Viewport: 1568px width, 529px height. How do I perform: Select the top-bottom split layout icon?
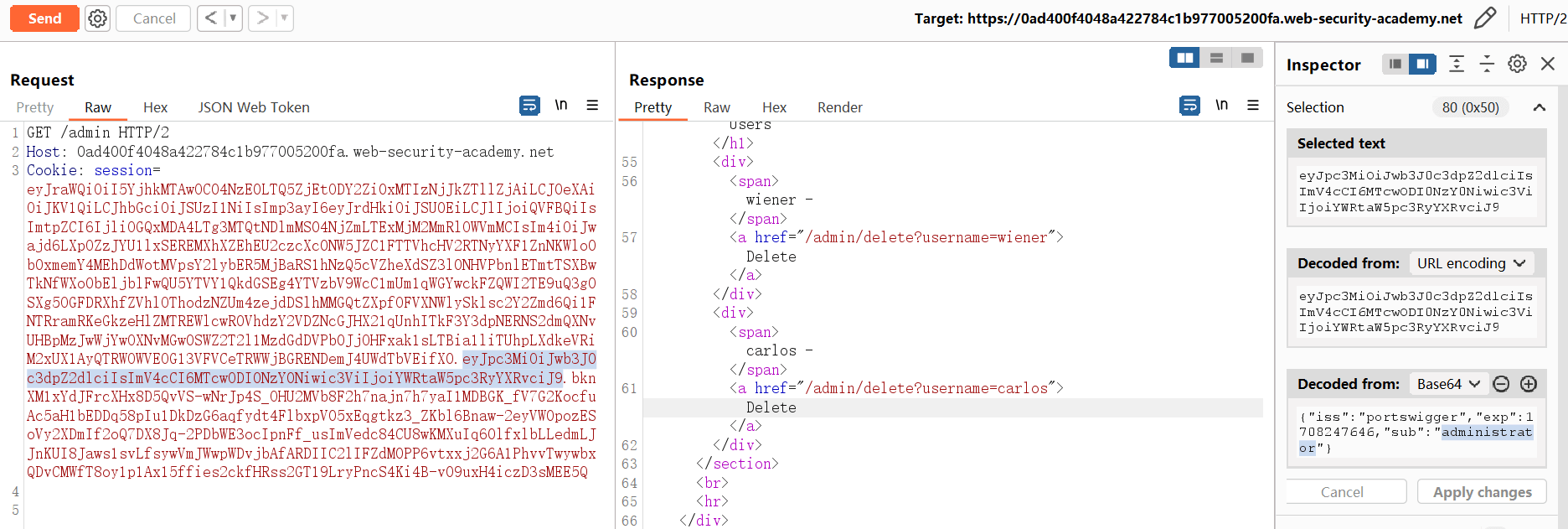[1216, 58]
